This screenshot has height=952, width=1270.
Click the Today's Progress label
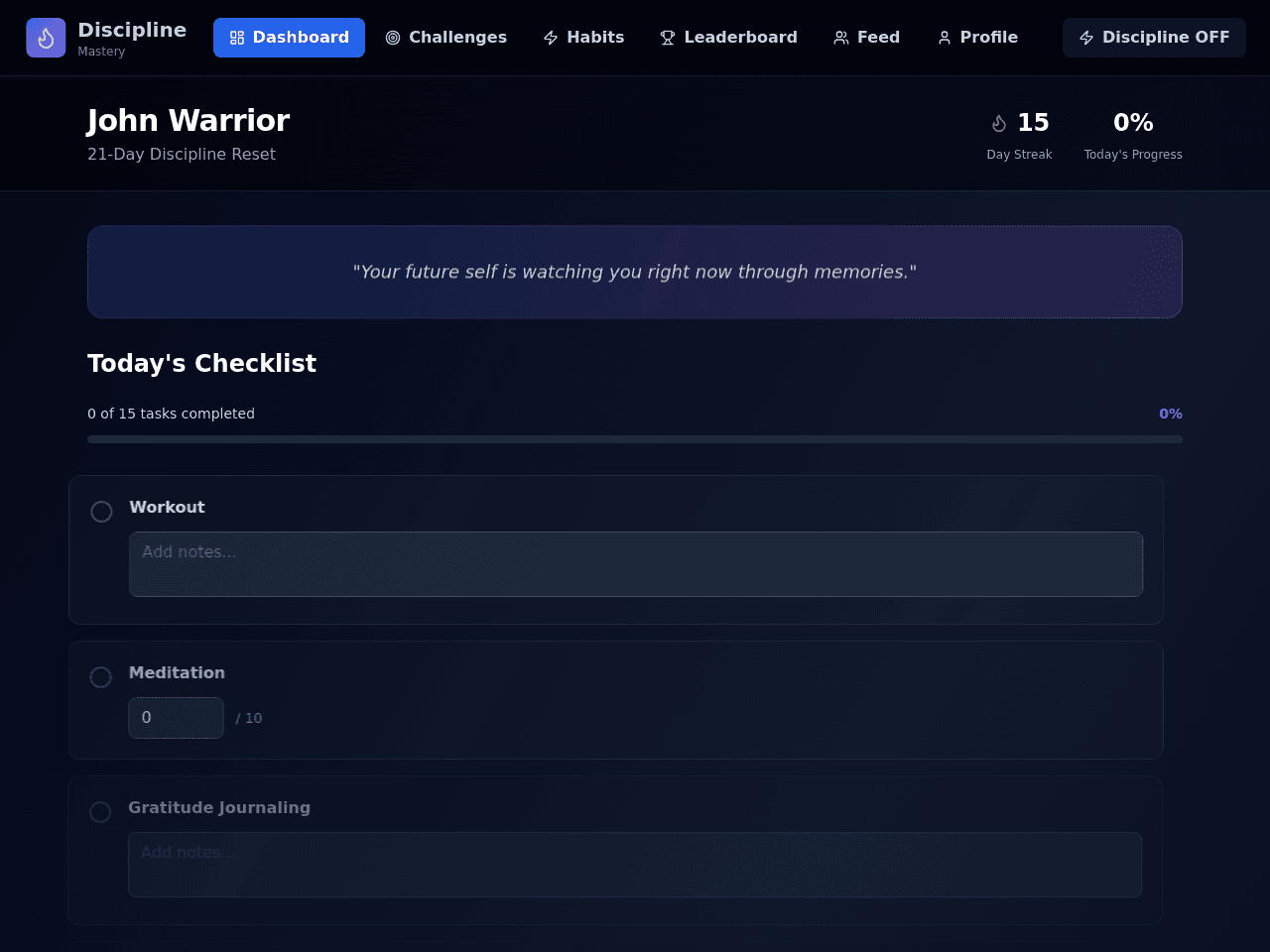point(1133,155)
